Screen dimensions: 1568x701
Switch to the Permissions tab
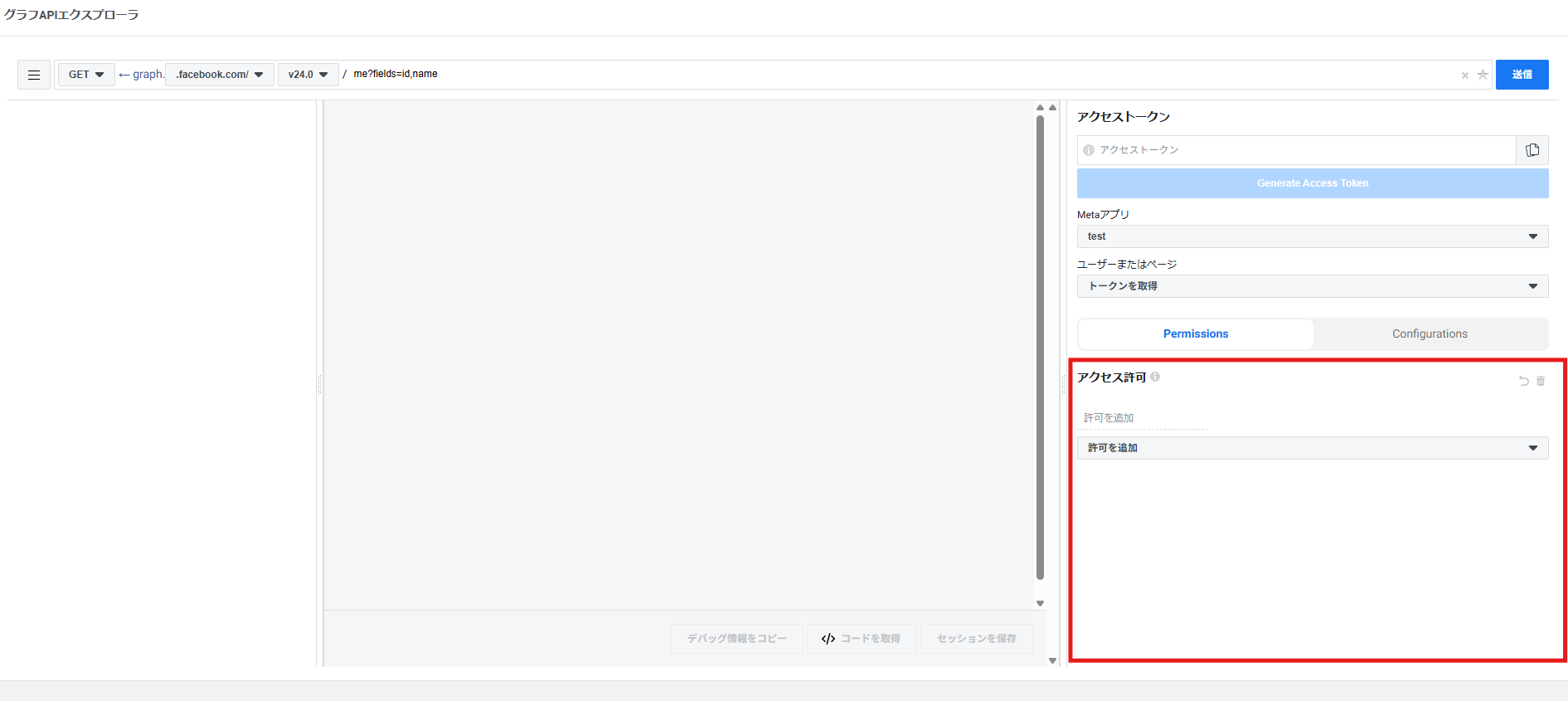tap(1196, 333)
